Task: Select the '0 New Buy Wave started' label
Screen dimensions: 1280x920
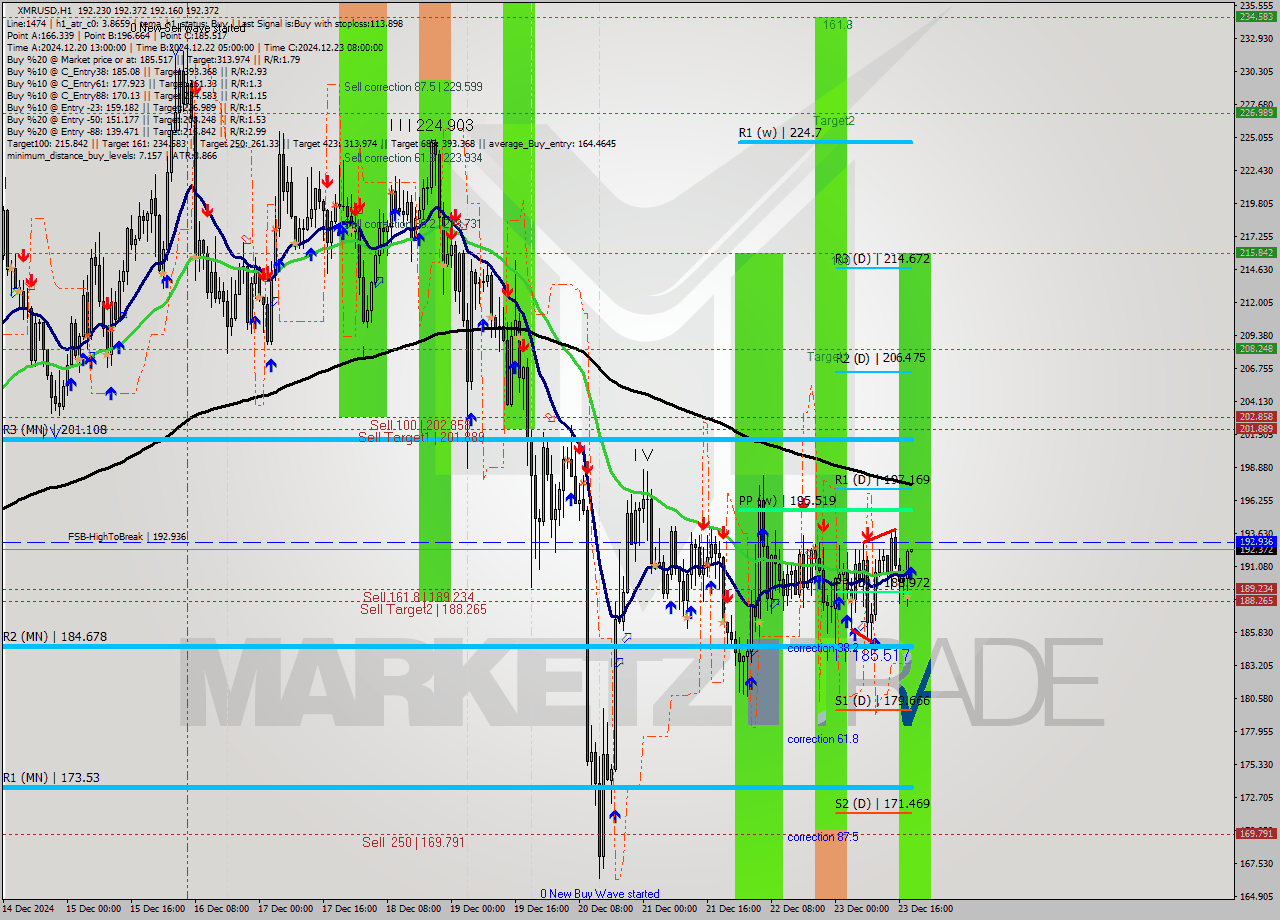Action: click(600, 894)
